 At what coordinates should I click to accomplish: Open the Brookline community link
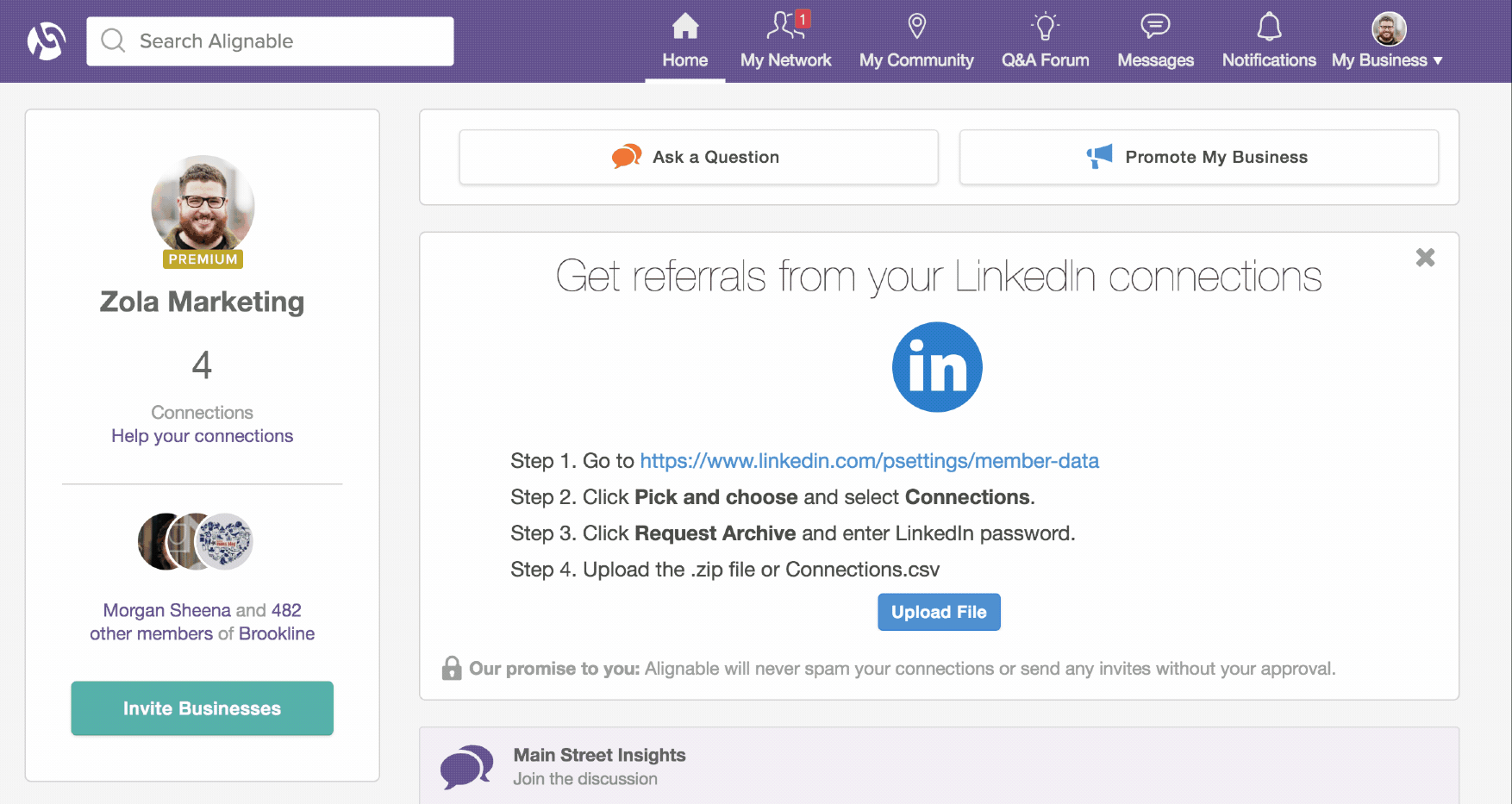tap(277, 633)
